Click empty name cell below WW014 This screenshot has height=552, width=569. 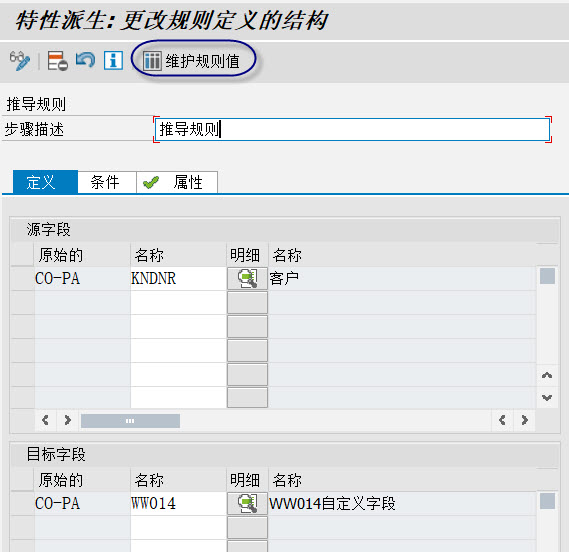[x=178, y=528]
